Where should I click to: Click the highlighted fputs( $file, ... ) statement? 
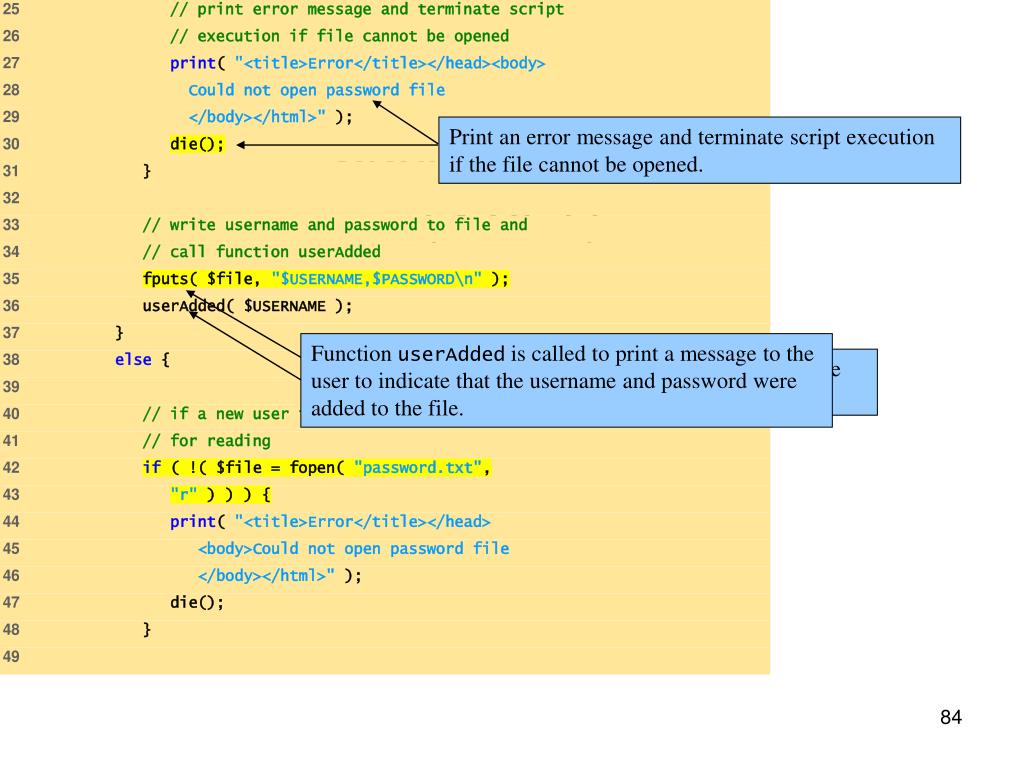click(x=325, y=279)
